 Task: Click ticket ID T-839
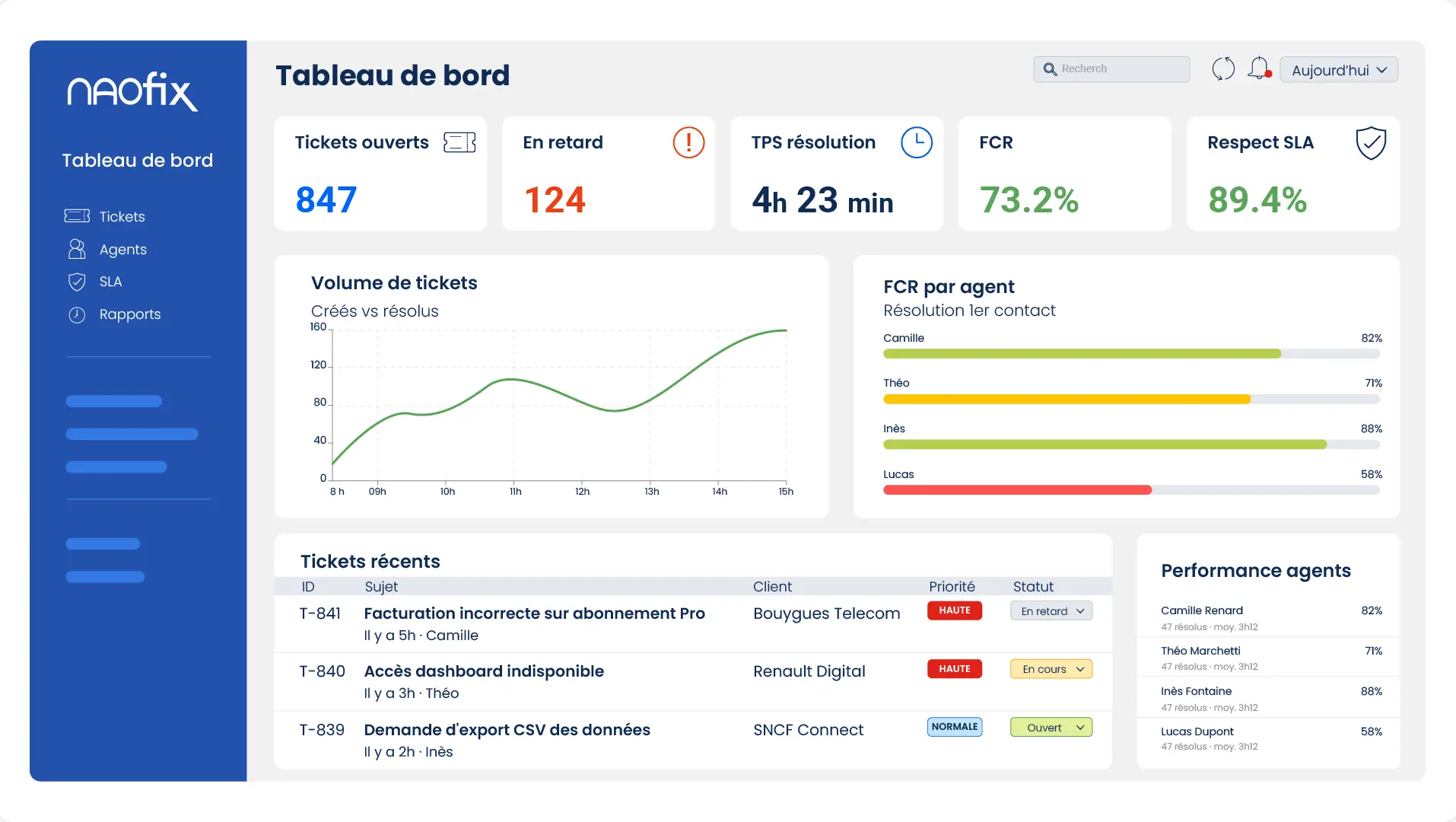322,730
